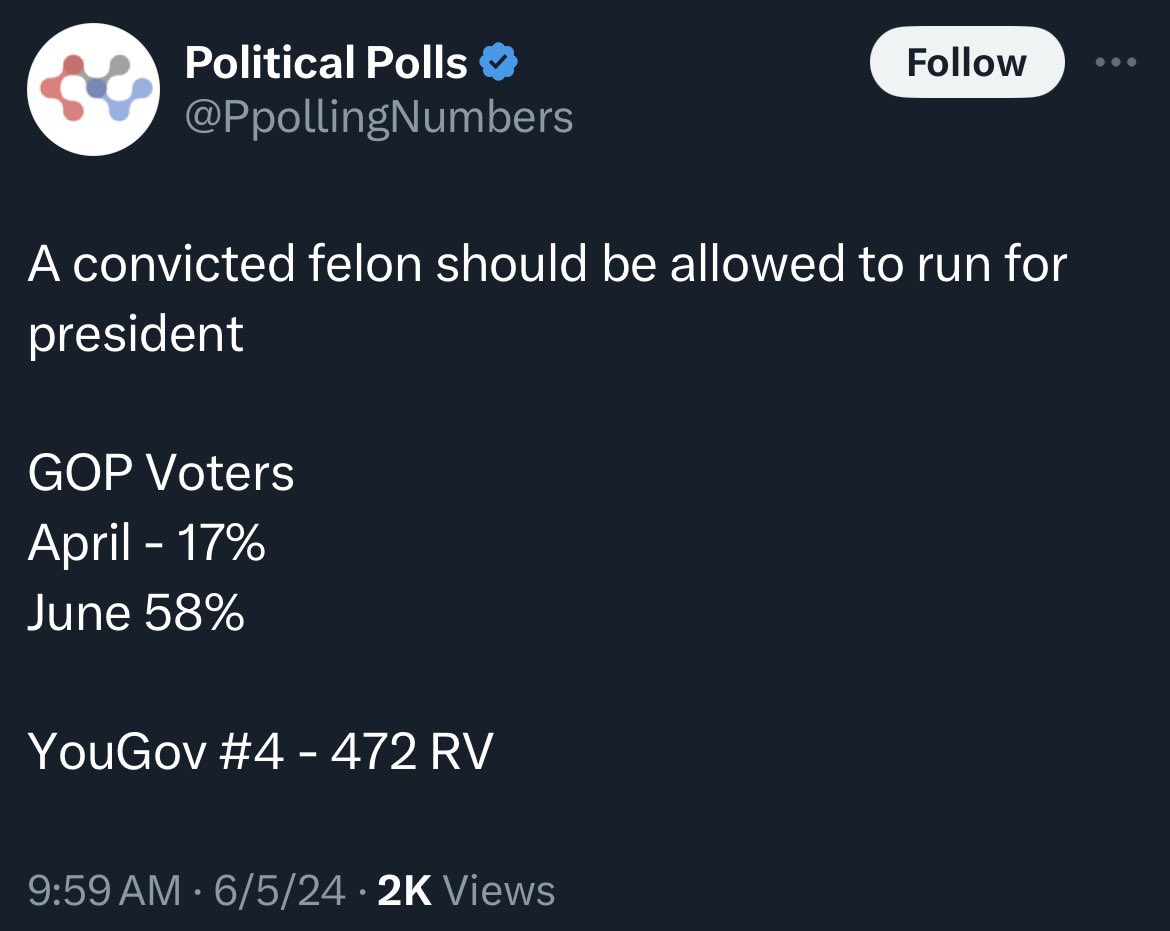Click the blue verified badge

pyautogui.click(x=498, y=64)
